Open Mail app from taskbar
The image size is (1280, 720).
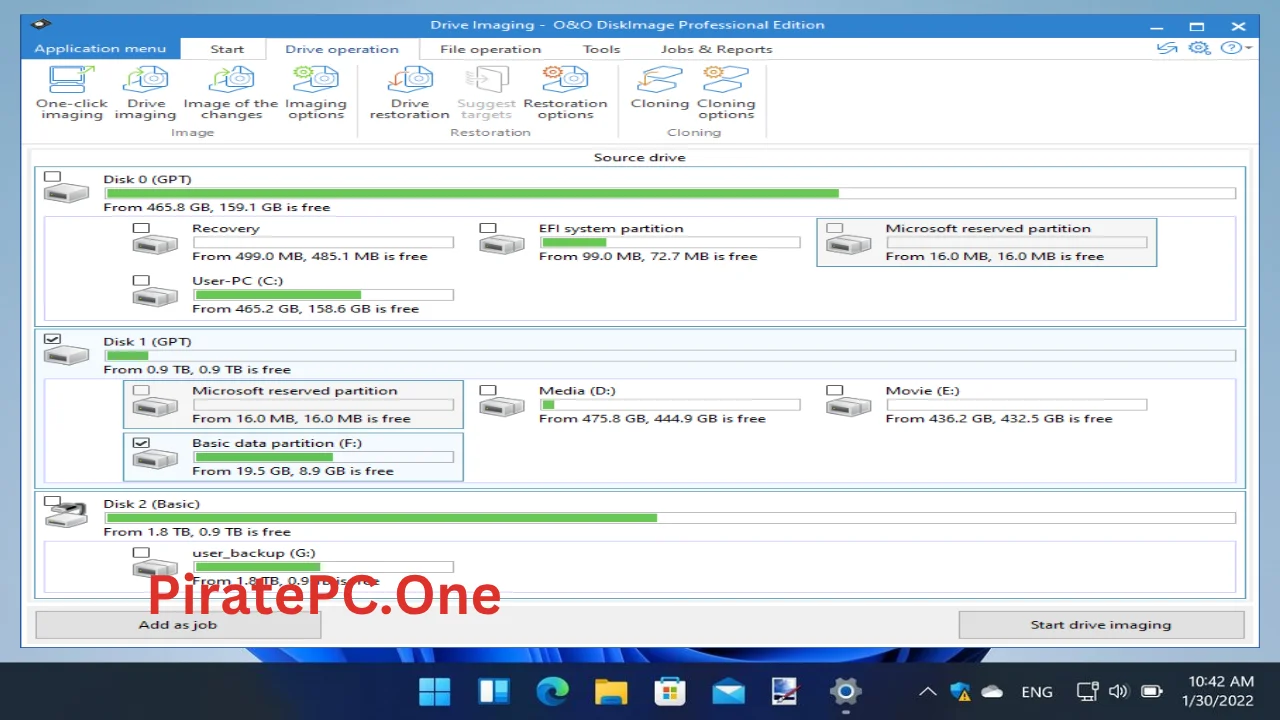click(x=728, y=691)
